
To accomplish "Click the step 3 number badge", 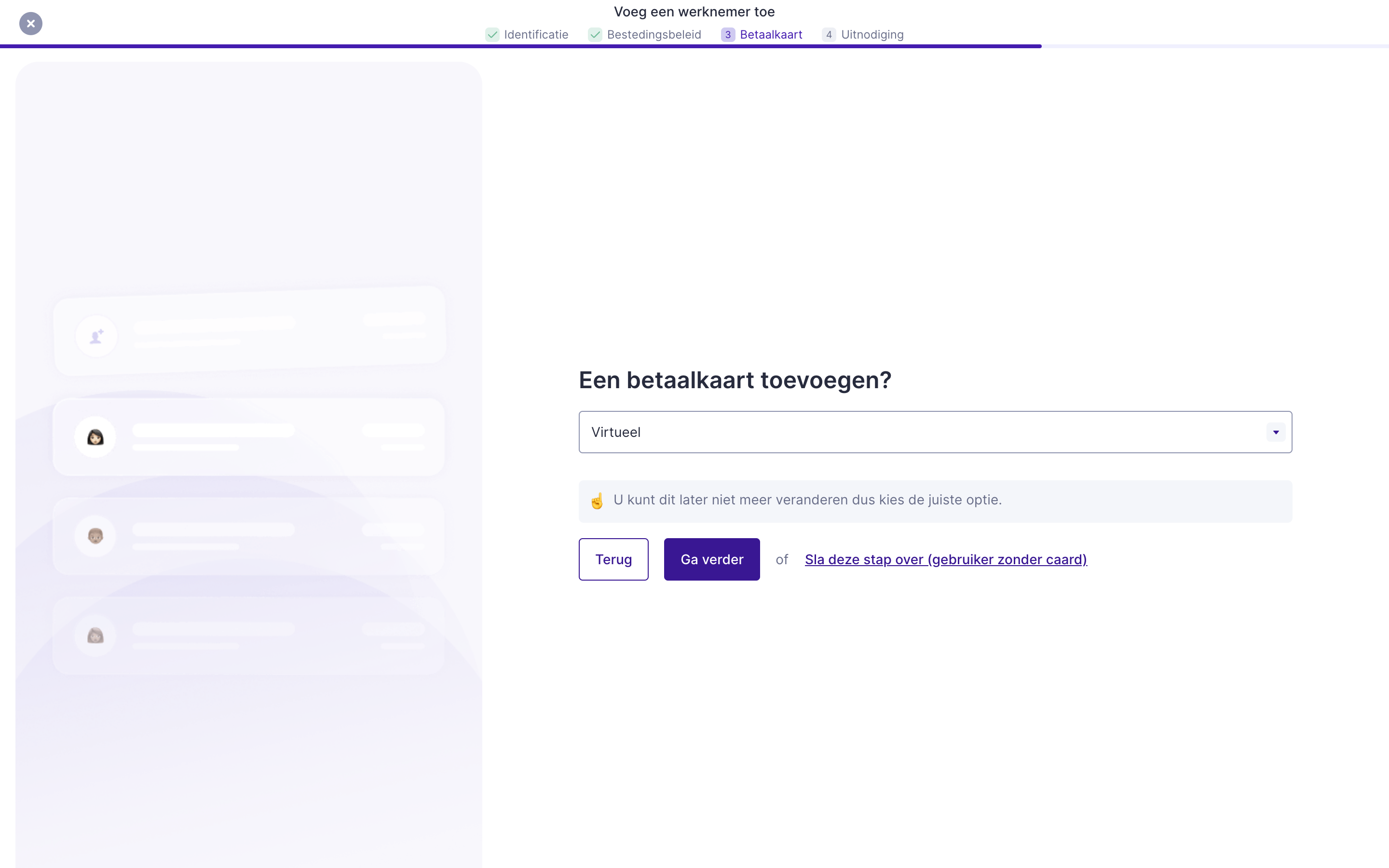I will pos(728,34).
